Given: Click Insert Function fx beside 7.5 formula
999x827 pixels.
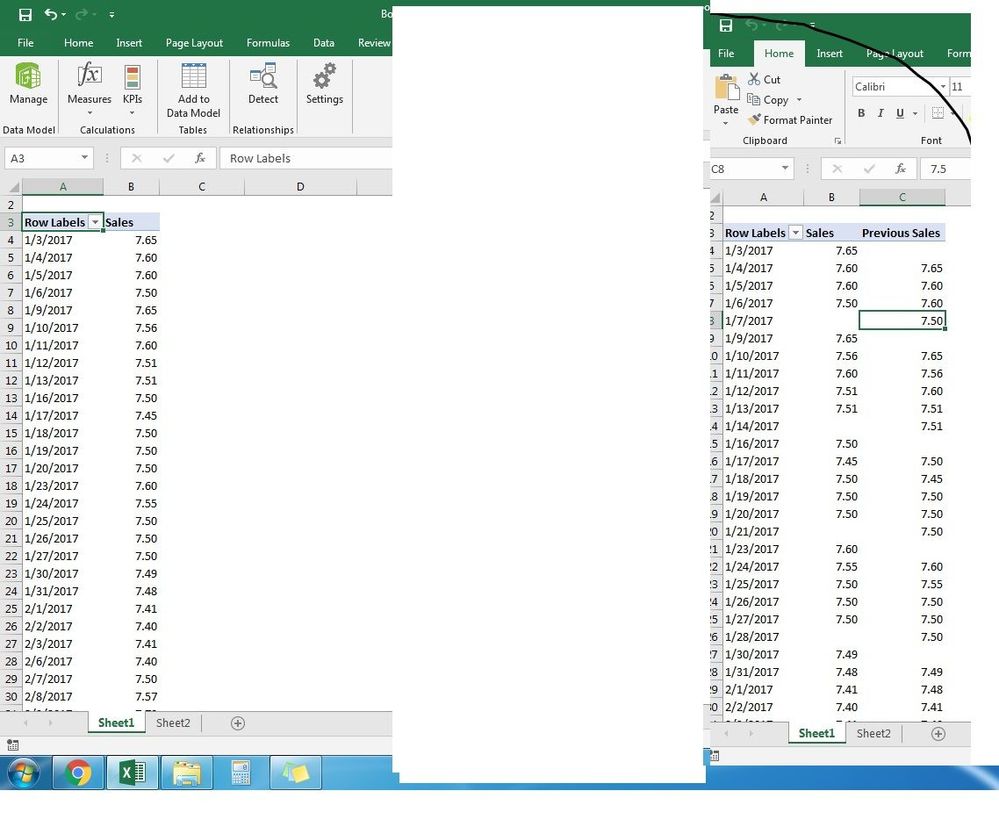Looking at the screenshot, I should click(x=900, y=169).
